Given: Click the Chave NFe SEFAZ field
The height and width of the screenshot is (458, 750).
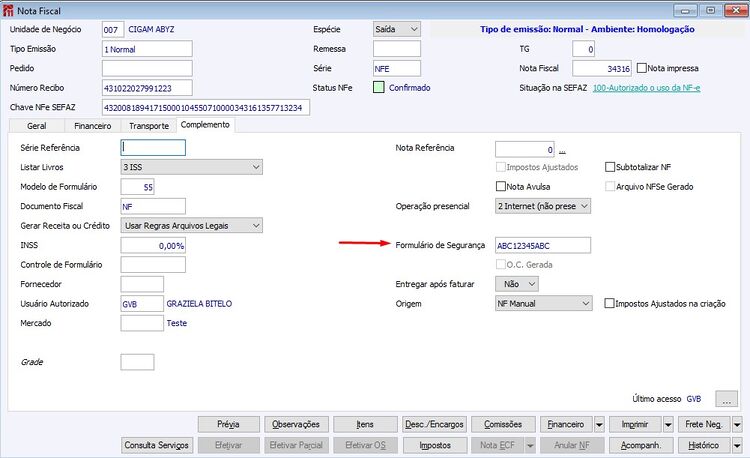Looking at the screenshot, I should point(206,108).
